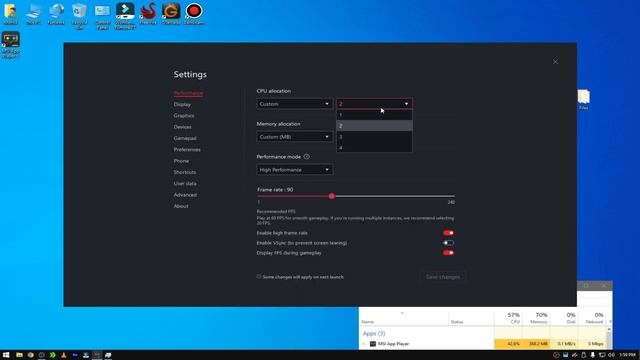Sort Task Manager by Name column
This screenshot has width=640, height=360.
(x=404, y=318)
